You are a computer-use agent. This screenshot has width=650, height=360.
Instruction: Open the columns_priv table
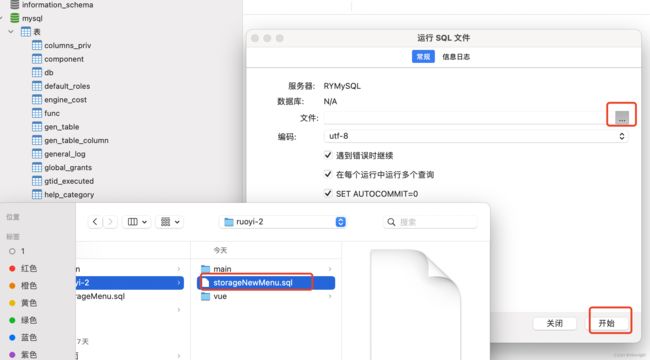(68, 45)
